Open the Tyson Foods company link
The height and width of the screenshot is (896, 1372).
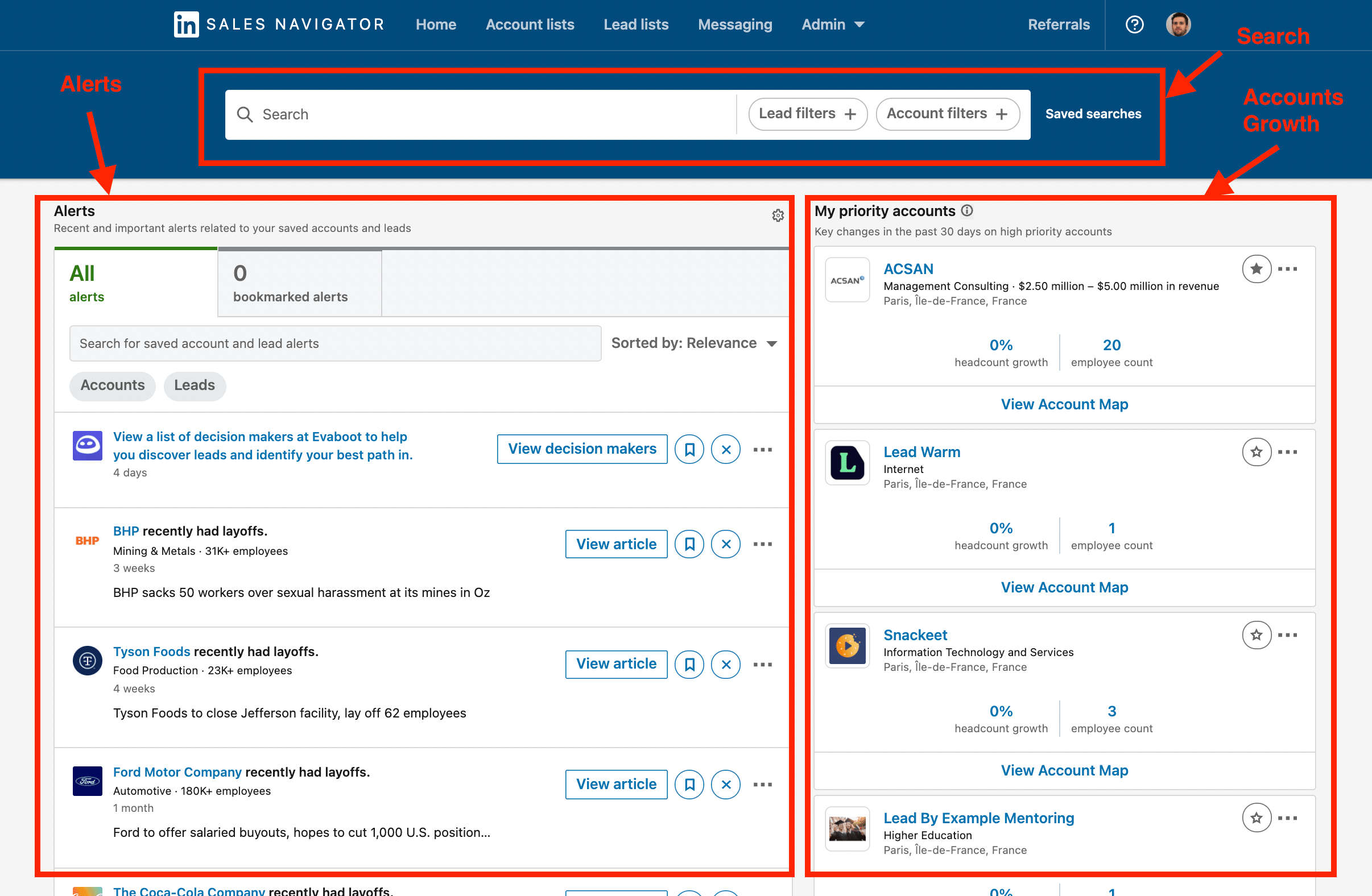coord(151,651)
